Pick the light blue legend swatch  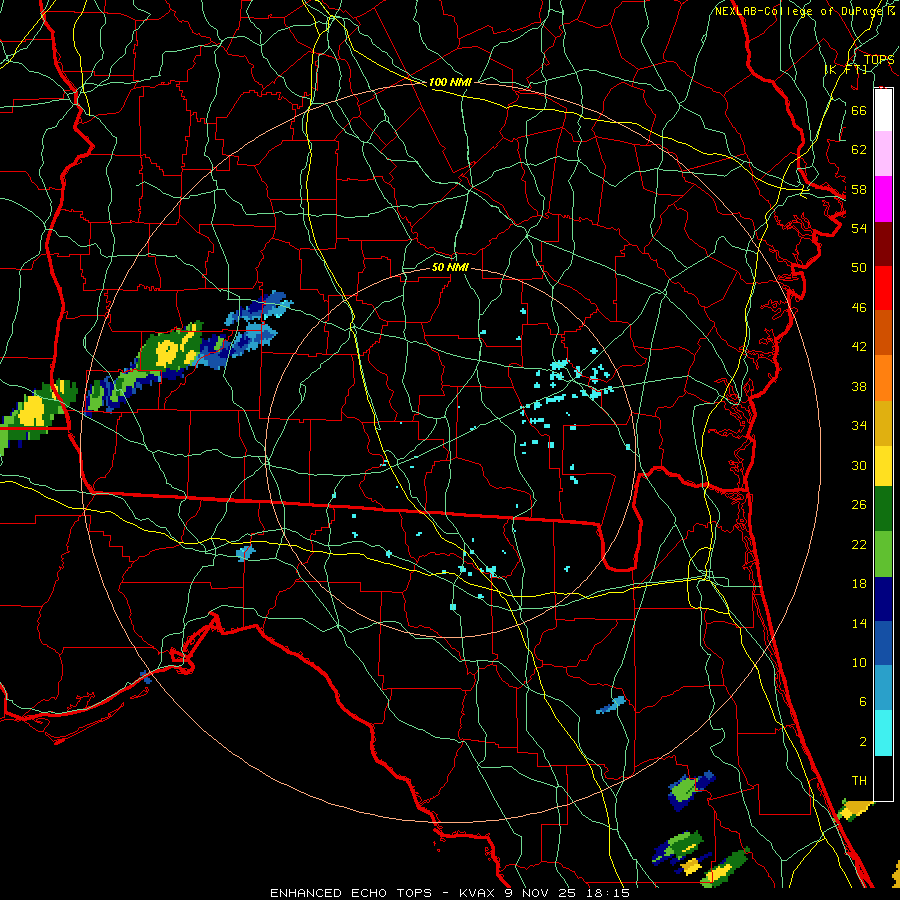click(883, 688)
